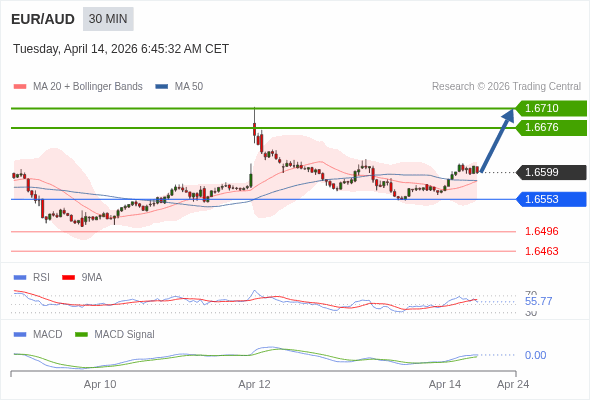The width and height of the screenshot is (590, 400).
Task: Click the RSI blue legend swatch
Action: click(20, 278)
